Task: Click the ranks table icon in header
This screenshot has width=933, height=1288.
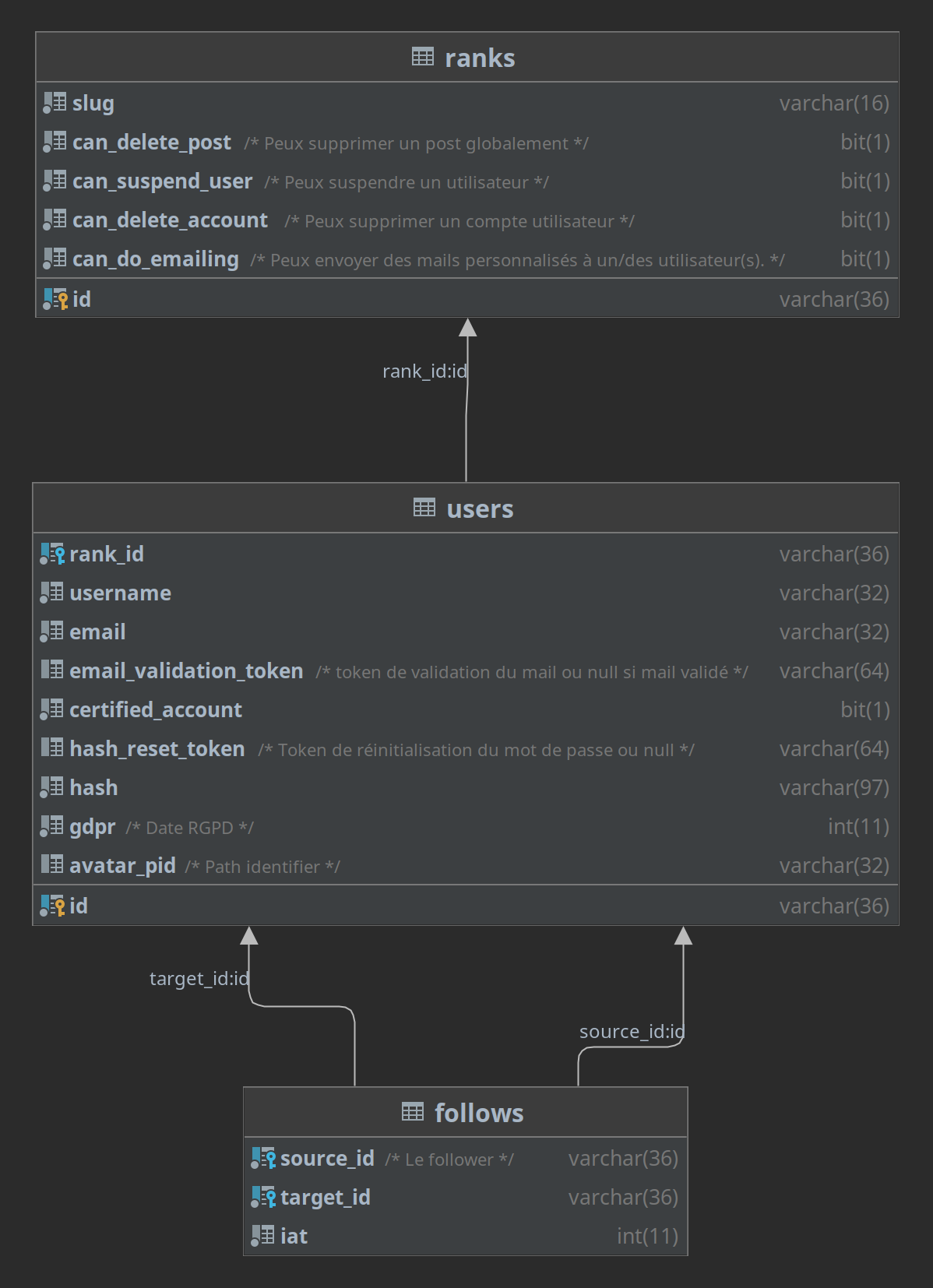Action: pos(423,57)
